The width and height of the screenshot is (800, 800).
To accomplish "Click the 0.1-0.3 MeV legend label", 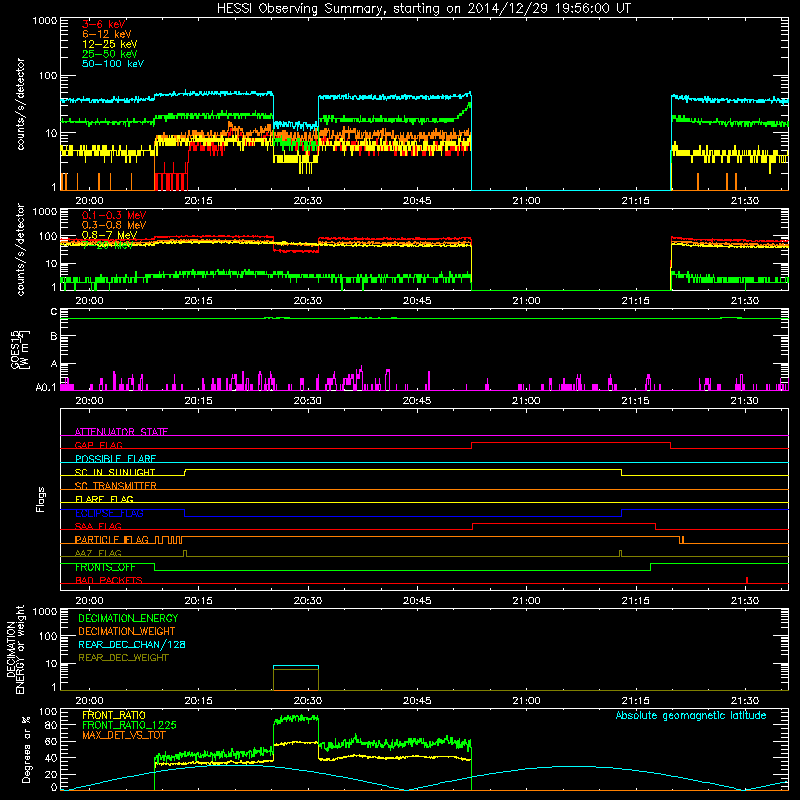I will click(x=114, y=215).
